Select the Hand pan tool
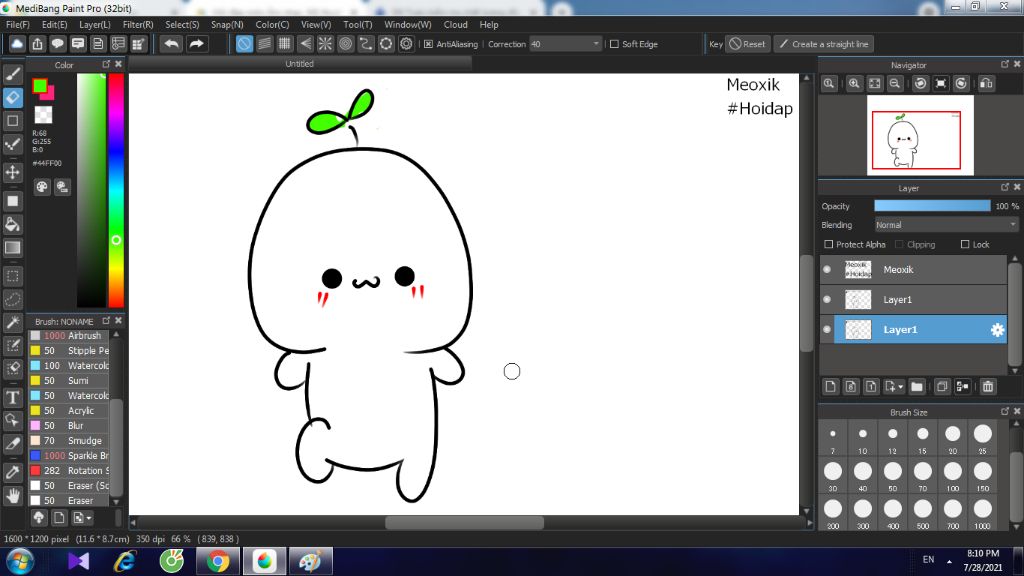Screen dimensions: 1024x576 click(13, 495)
